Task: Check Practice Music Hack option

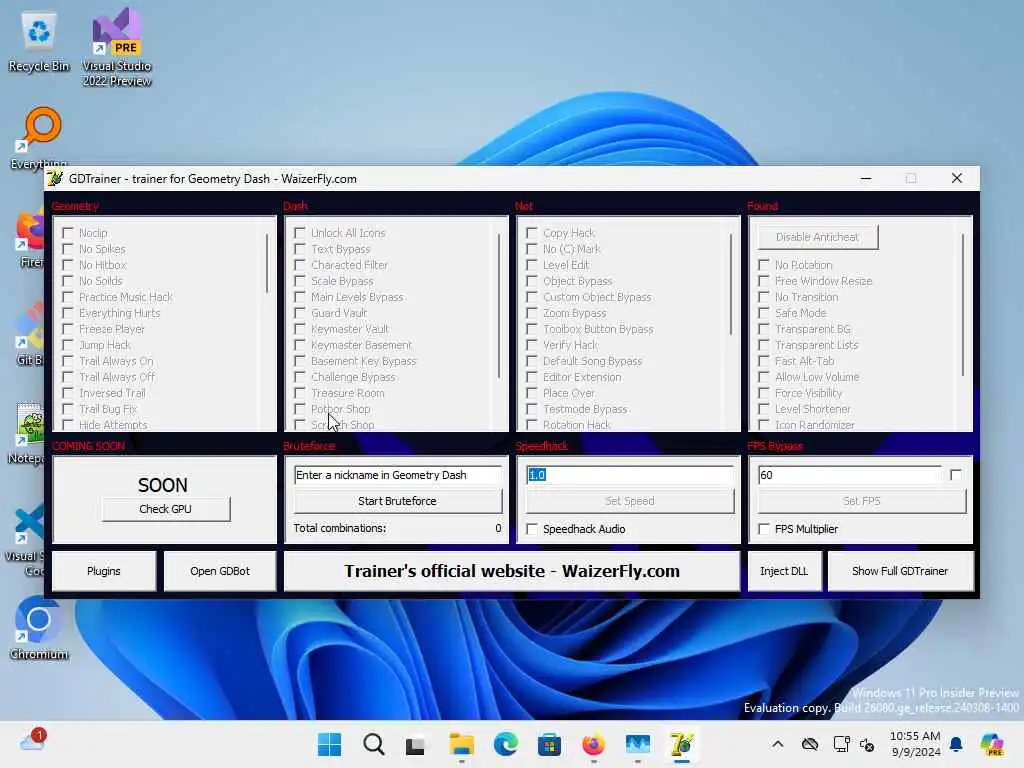Action: tap(68, 296)
